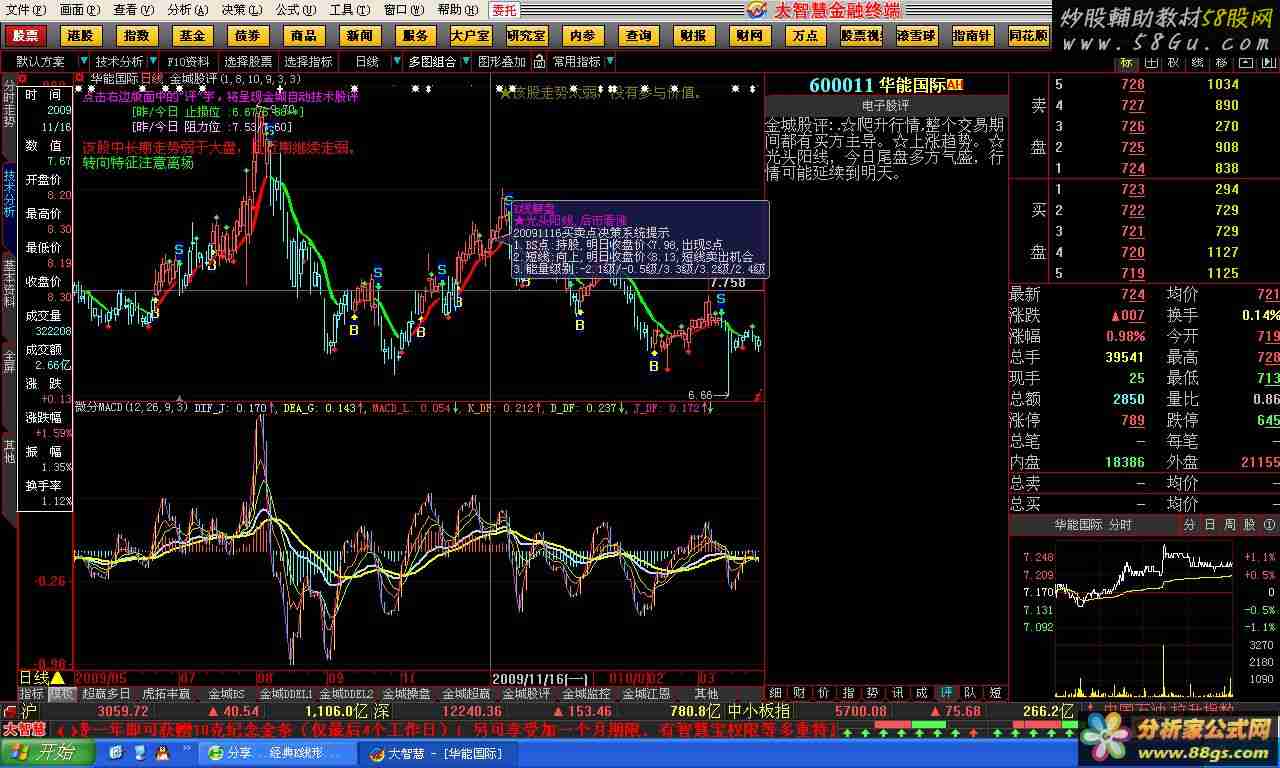This screenshot has height=768, width=1280.
Task: Select the 金城换盘 indicator tab
Action: tap(405, 693)
